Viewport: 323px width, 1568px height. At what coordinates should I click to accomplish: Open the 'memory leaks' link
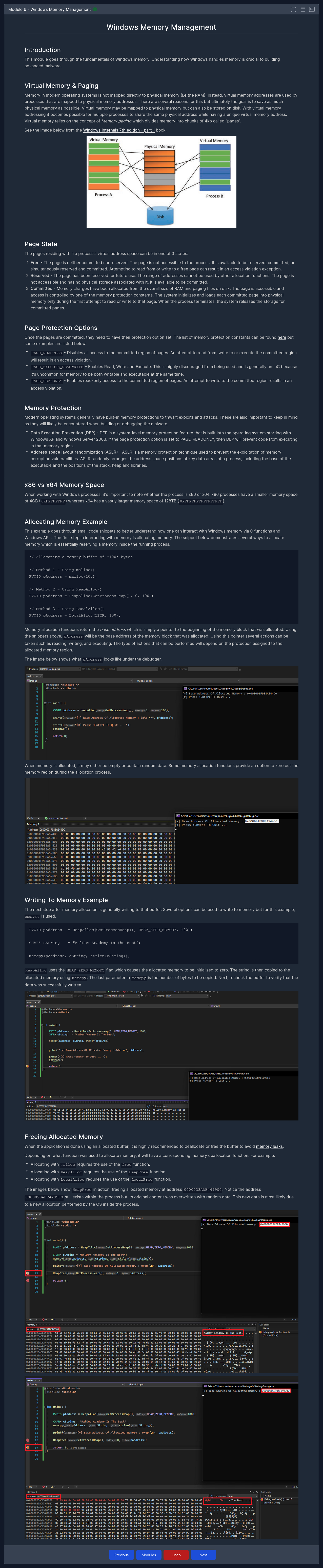click(269, 1146)
